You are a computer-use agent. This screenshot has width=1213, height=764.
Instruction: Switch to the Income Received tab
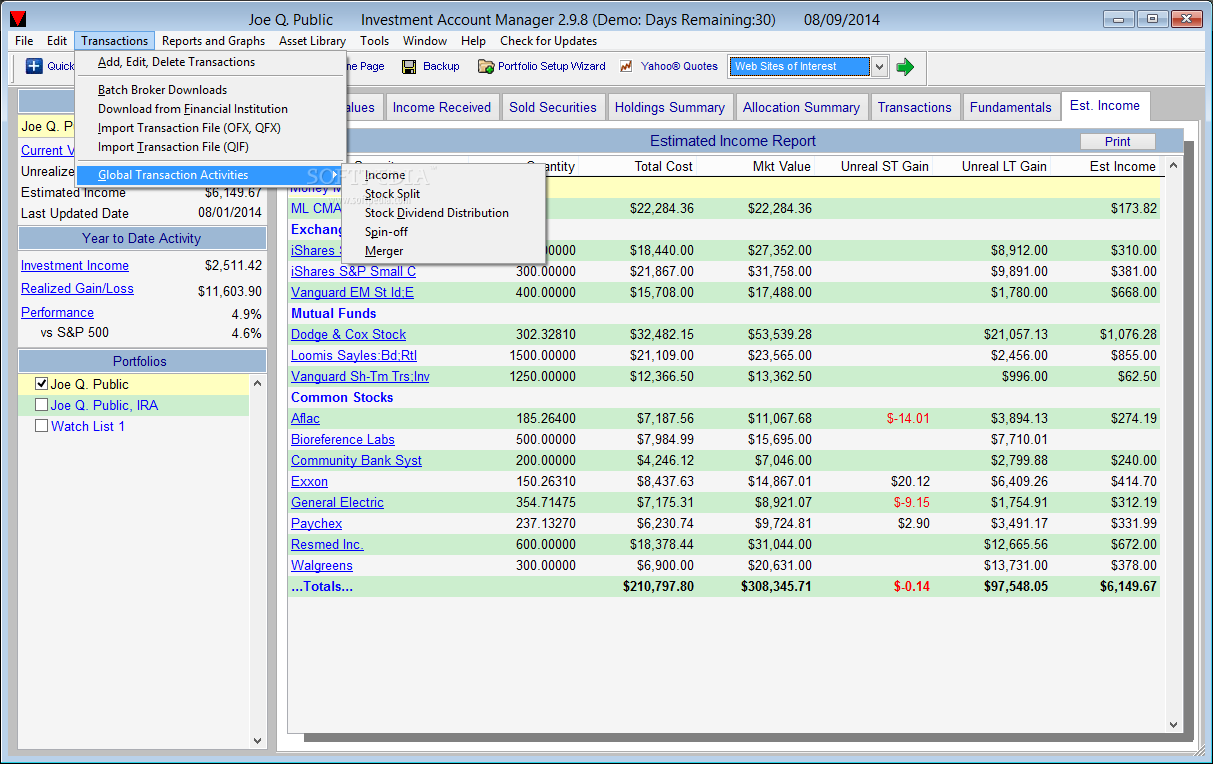442,107
